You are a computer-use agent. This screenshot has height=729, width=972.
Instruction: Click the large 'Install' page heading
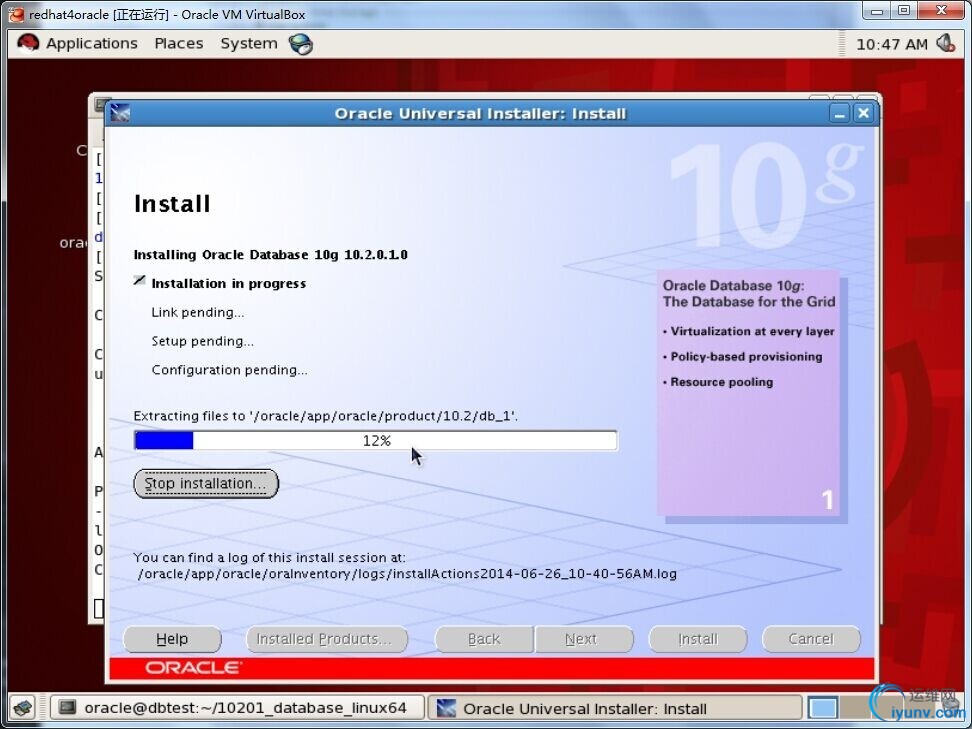coord(172,204)
